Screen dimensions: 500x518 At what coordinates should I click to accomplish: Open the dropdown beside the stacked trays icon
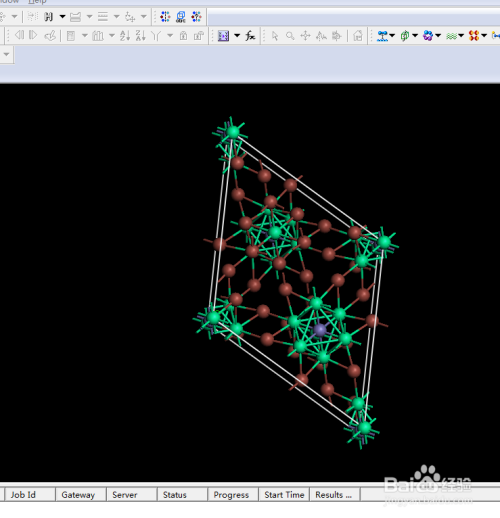(89, 16)
